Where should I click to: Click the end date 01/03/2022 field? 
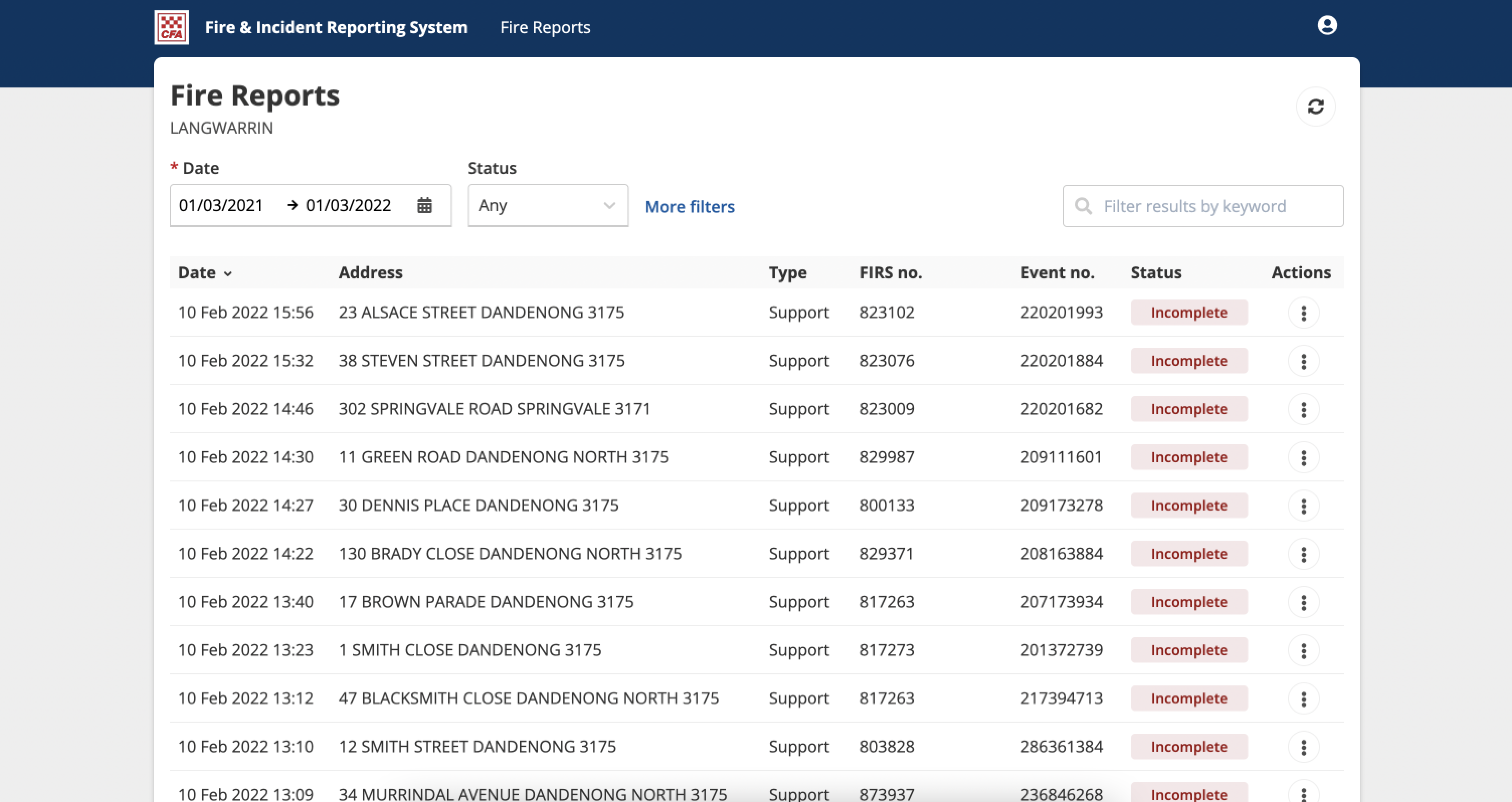[x=348, y=205]
